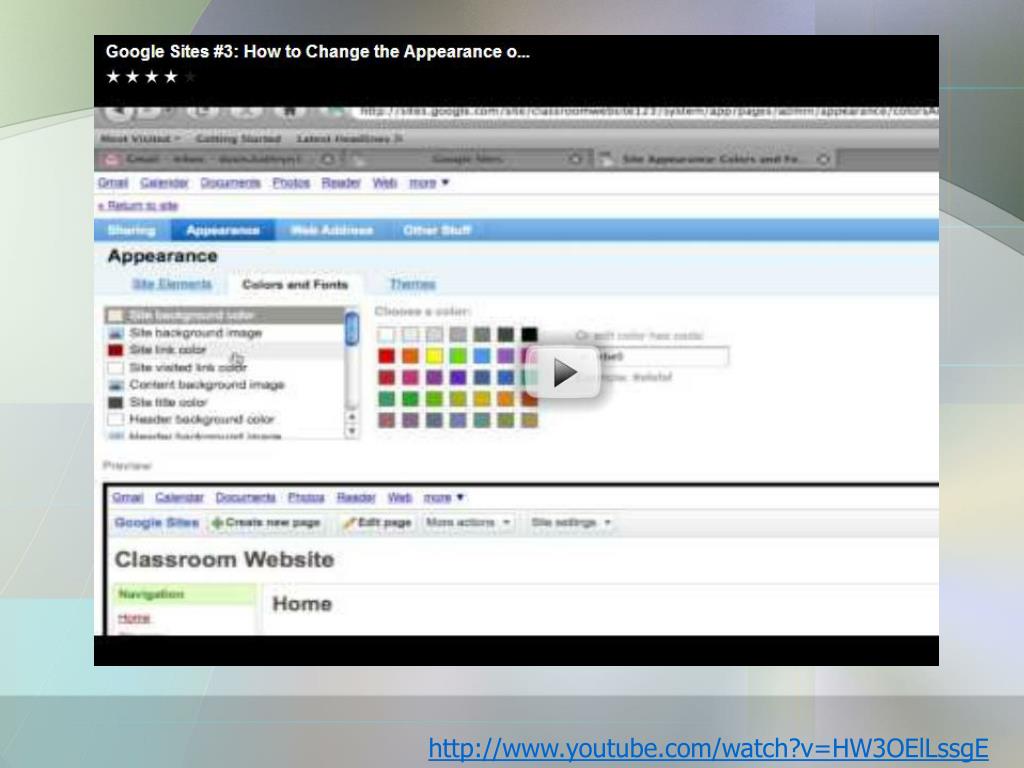The image size is (1024, 768).
Task: Click the hex color code input field
Action: (652, 357)
